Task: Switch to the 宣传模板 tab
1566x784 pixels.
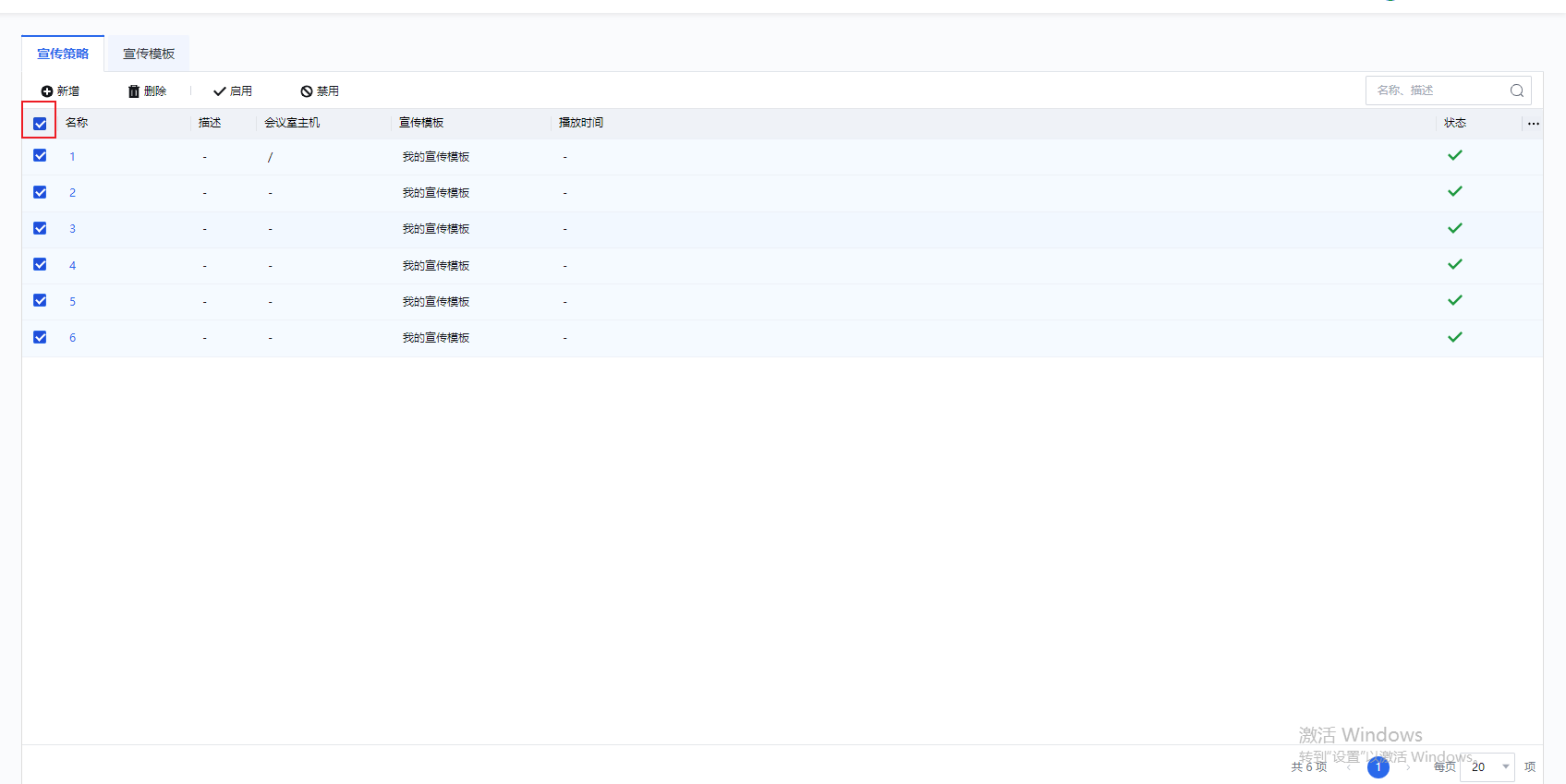Action: (149, 54)
